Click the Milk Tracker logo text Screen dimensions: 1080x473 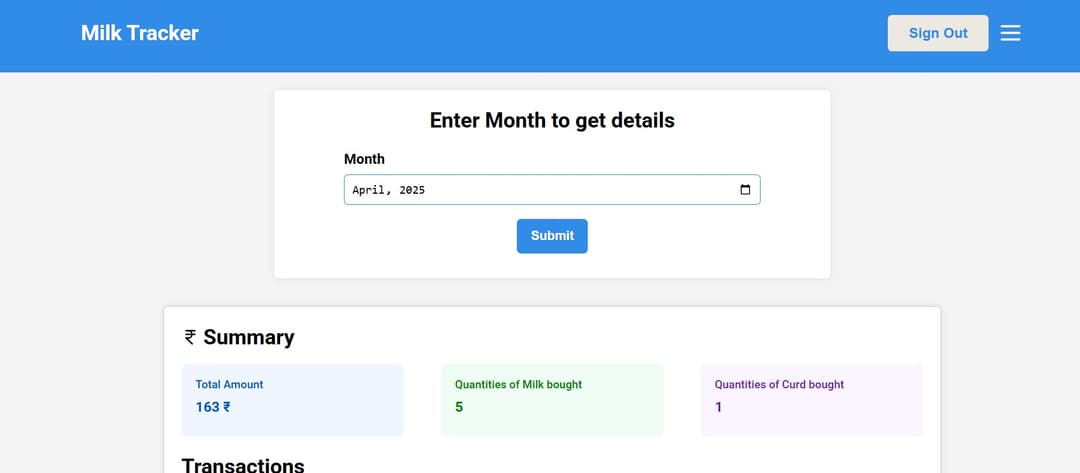click(140, 33)
